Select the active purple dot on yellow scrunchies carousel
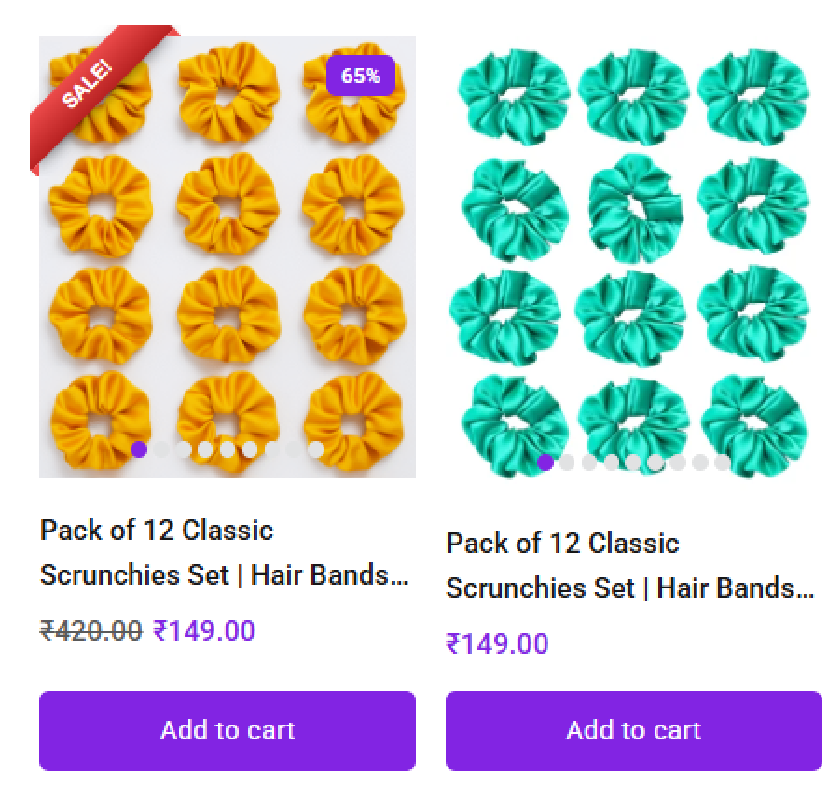Viewport: 840px width, 801px height. tap(139, 449)
